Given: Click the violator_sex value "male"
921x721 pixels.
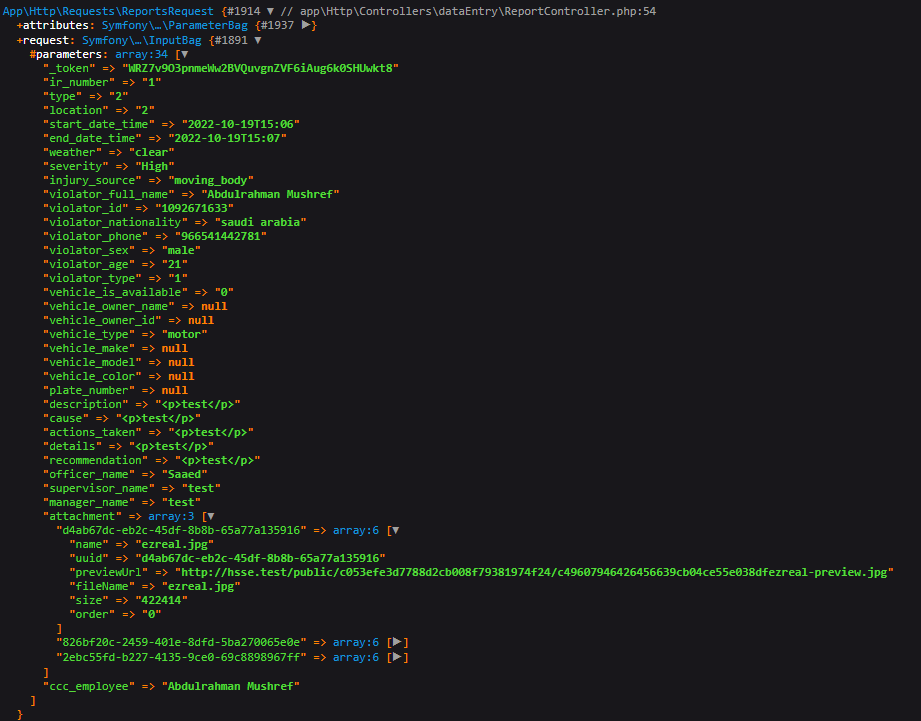Looking at the screenshot, I should (181, 250).
